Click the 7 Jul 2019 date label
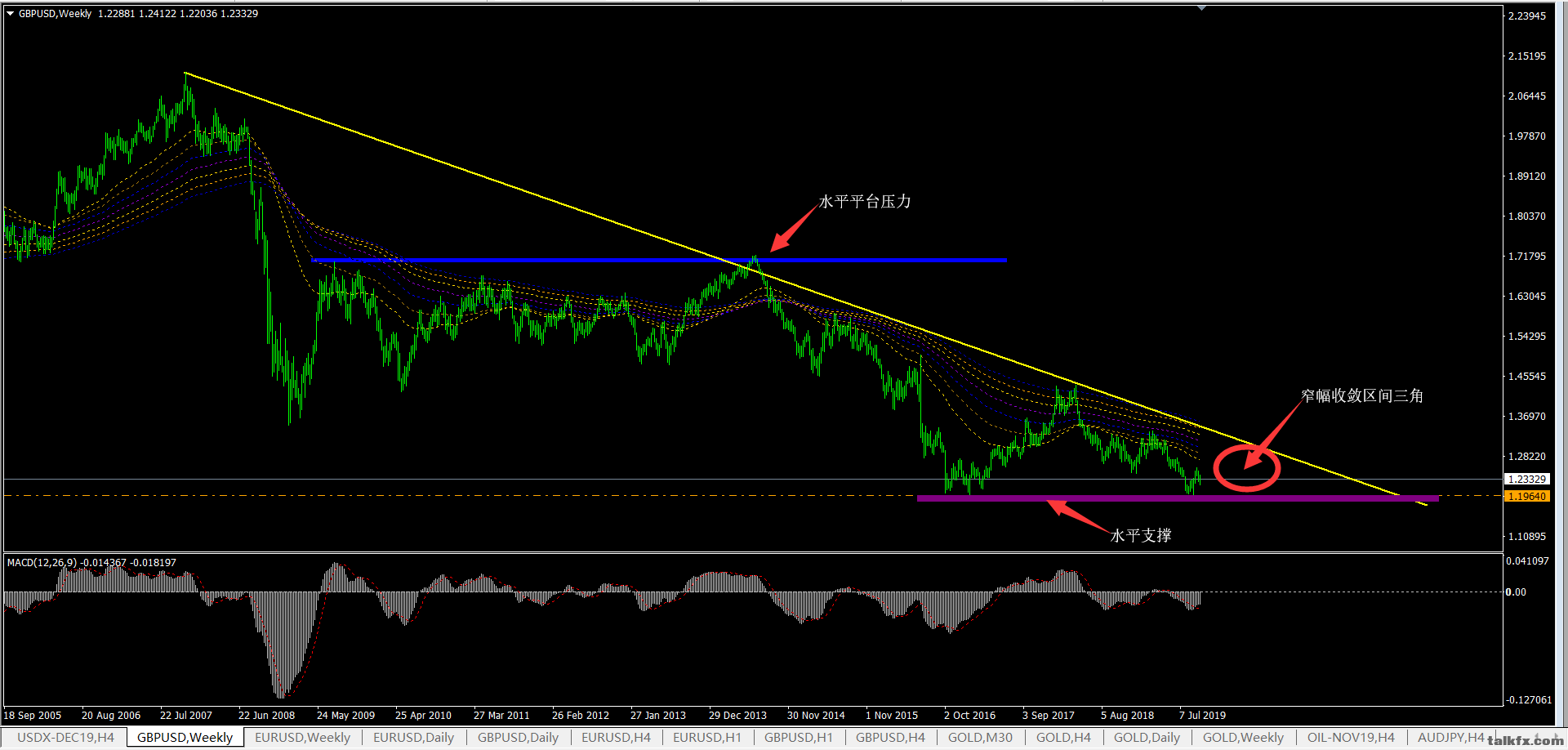Viewport: 1568px width, 750px height. (x=1202, y=715)
